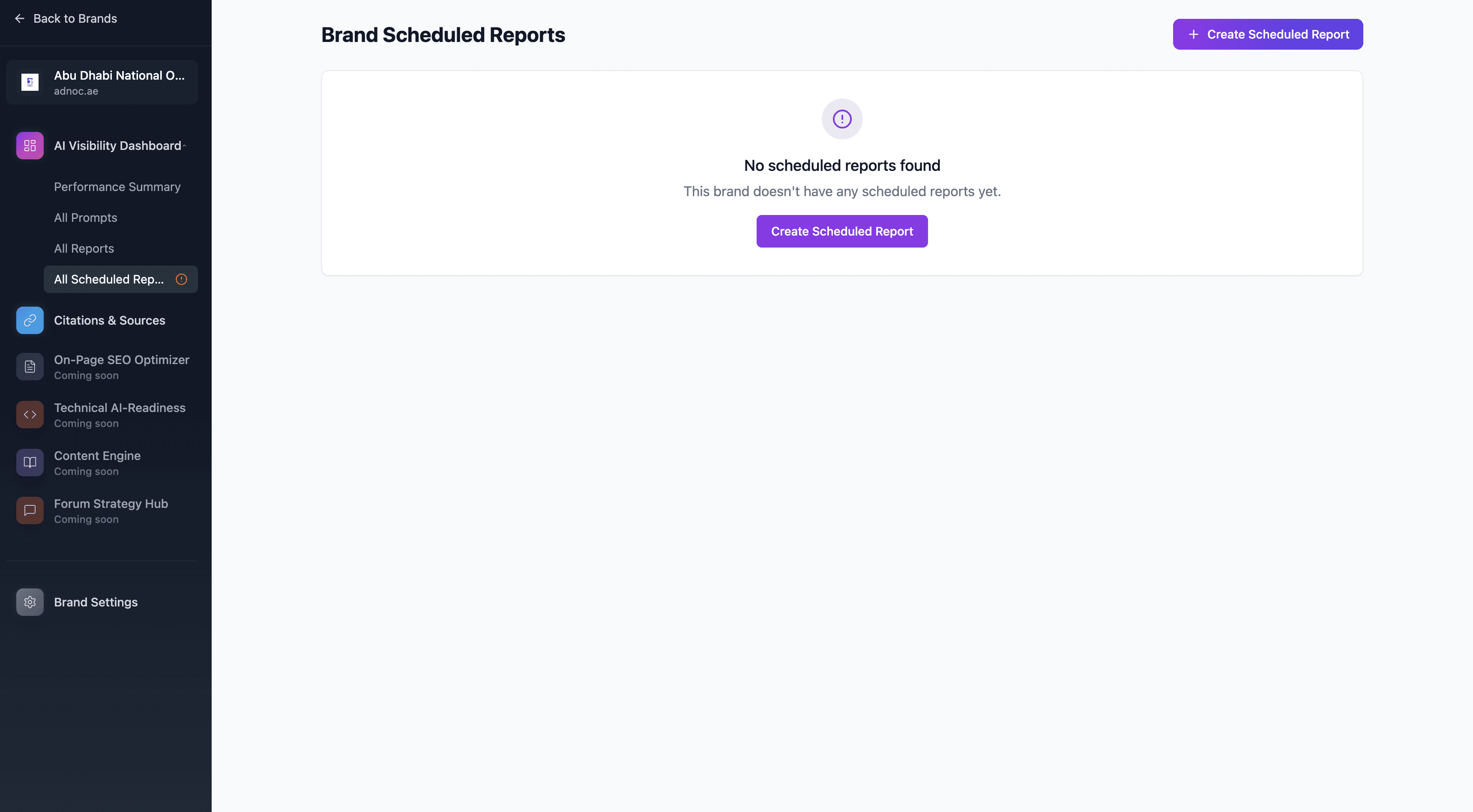Click the Brand Settings gear icon
1473x812 pixels.
[x=30, y=602]
